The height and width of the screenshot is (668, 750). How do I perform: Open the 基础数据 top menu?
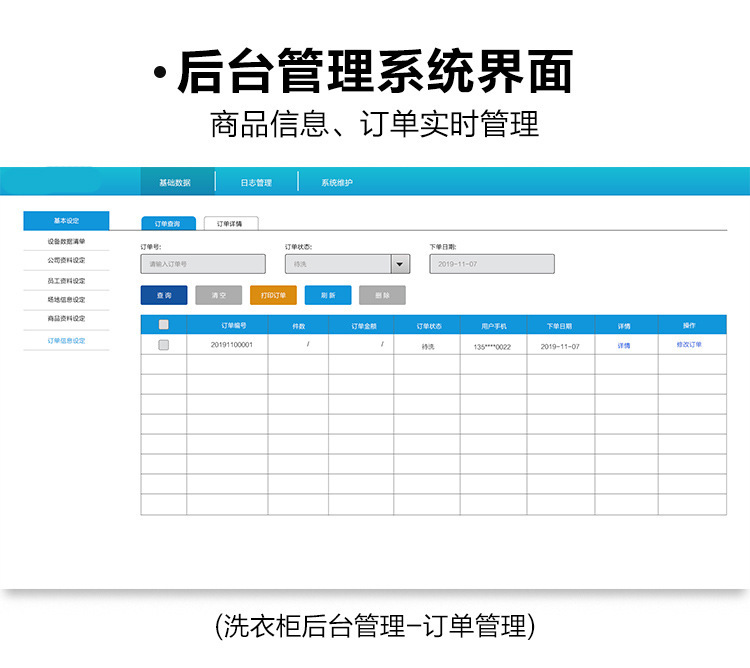[x=174, y=183]
